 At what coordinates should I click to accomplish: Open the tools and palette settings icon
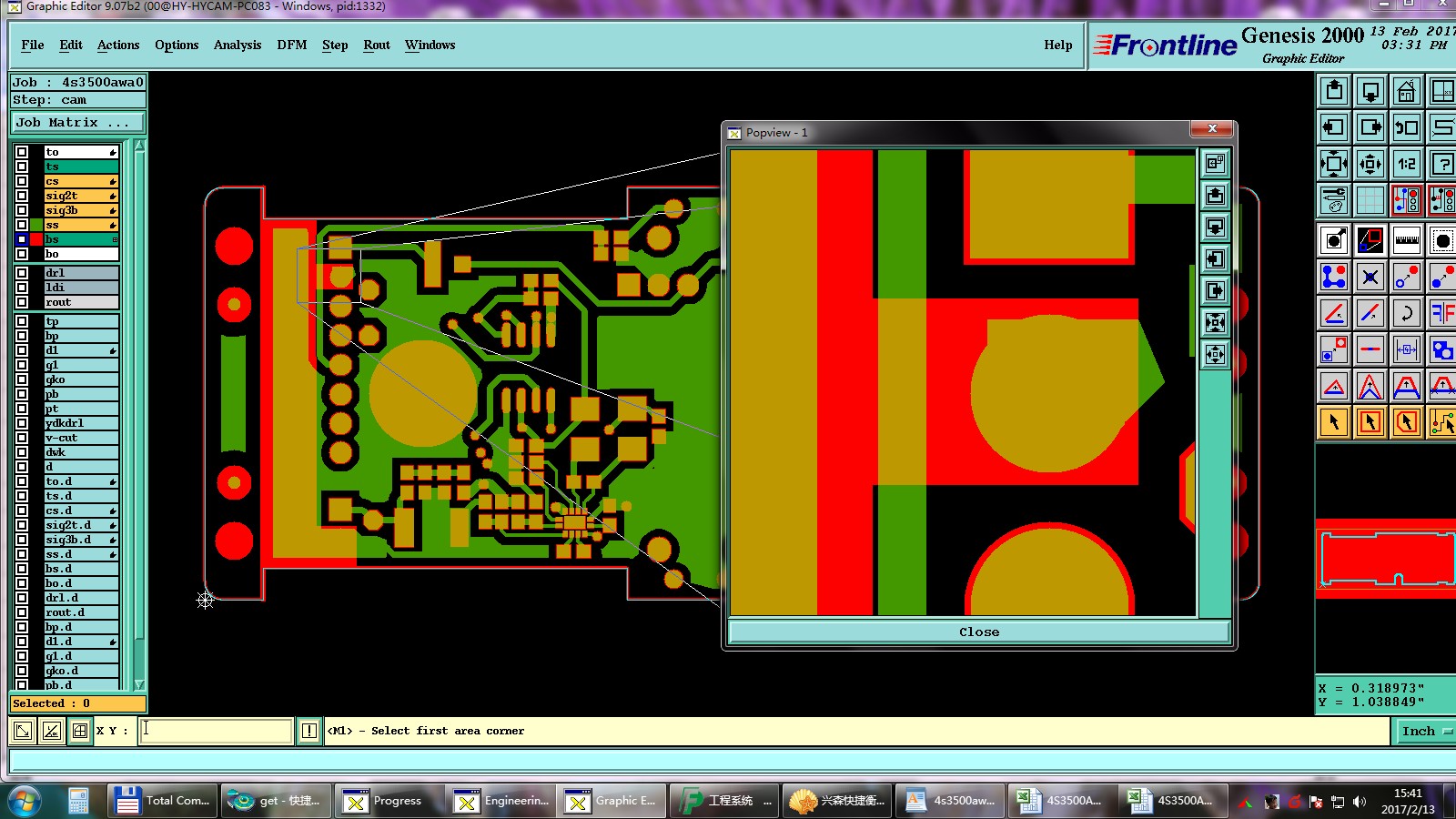(1334, 199)
